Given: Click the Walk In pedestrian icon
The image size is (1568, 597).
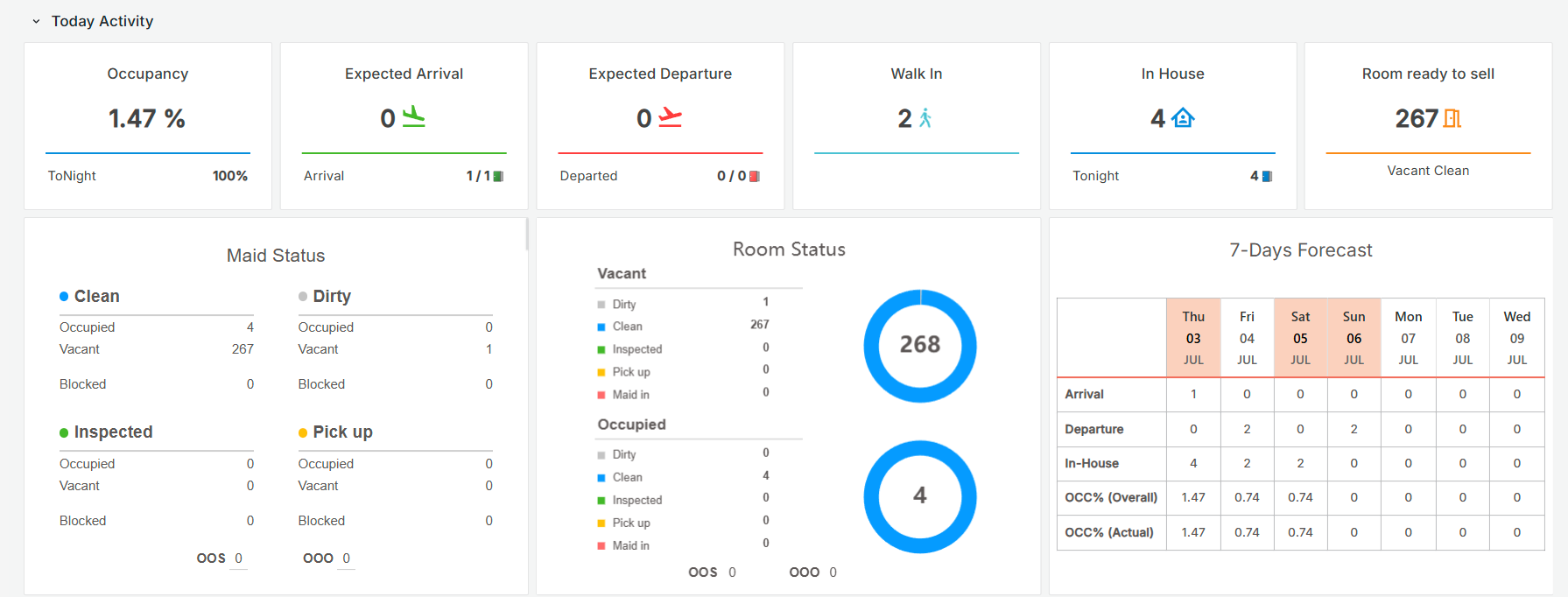Looking at the screenshot, I should pyautogui.click(x=925, y=118).
